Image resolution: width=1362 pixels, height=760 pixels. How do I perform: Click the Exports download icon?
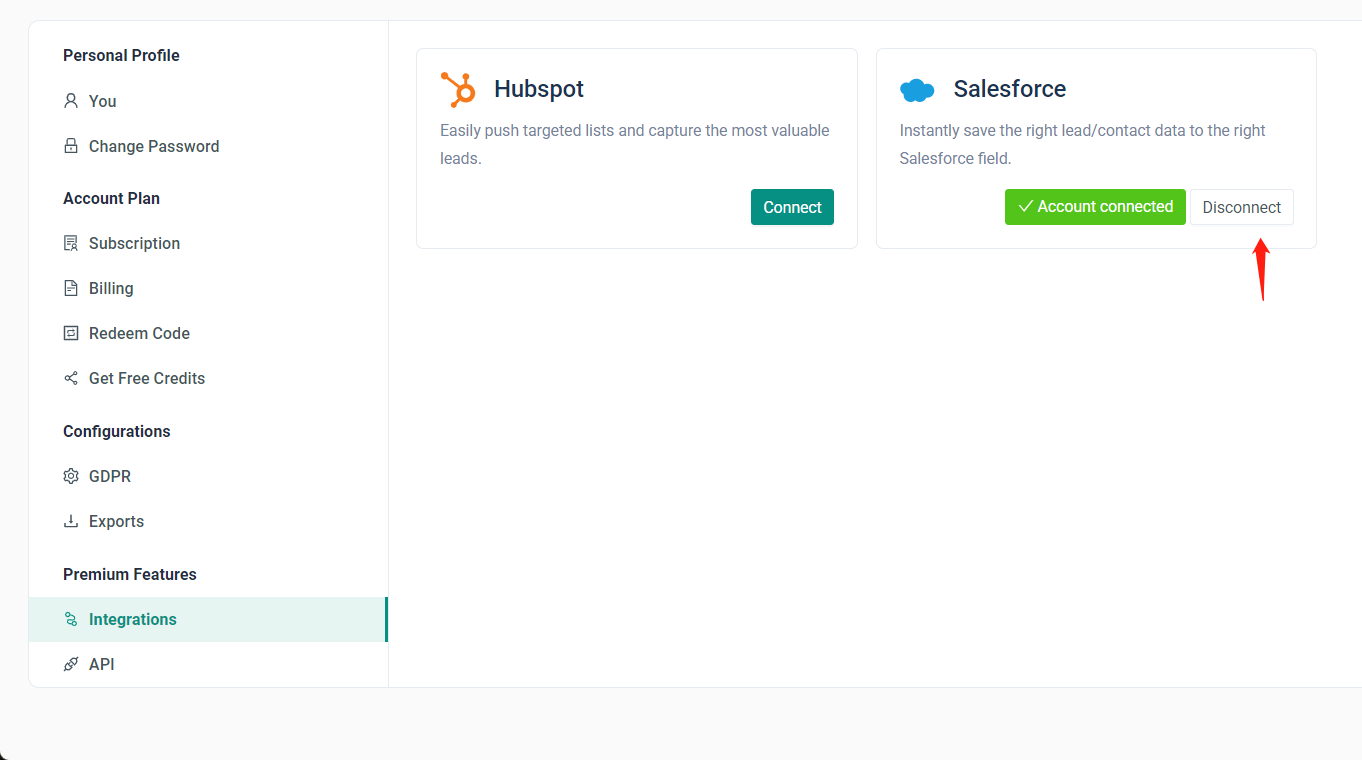pos(71,521)
